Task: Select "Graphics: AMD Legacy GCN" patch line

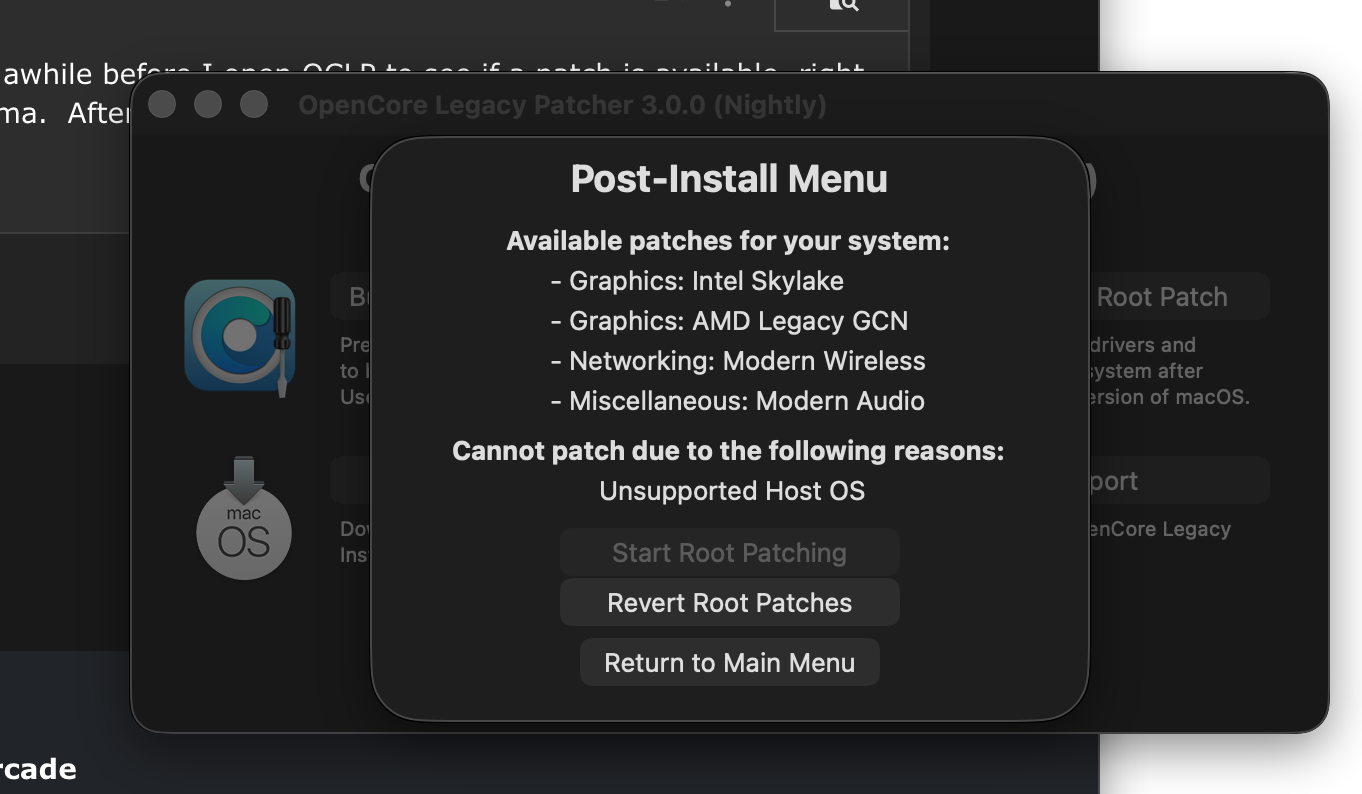Action: [729, 321]
